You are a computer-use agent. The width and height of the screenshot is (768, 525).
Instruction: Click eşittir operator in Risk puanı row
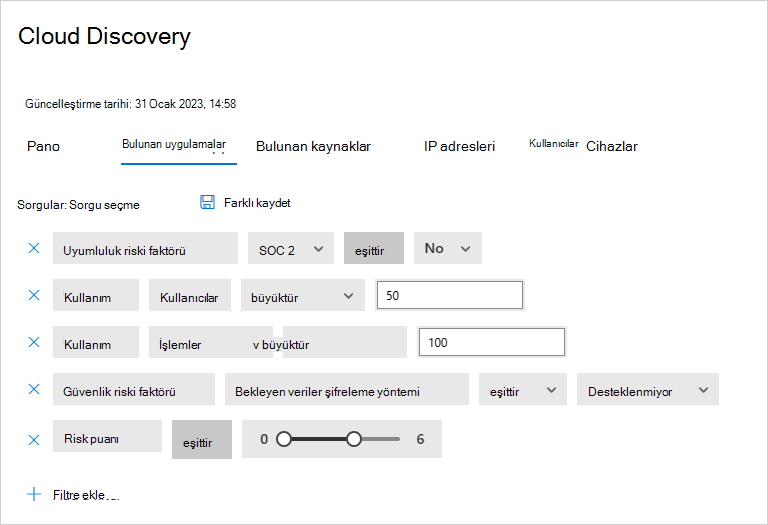tap(202, 439)
